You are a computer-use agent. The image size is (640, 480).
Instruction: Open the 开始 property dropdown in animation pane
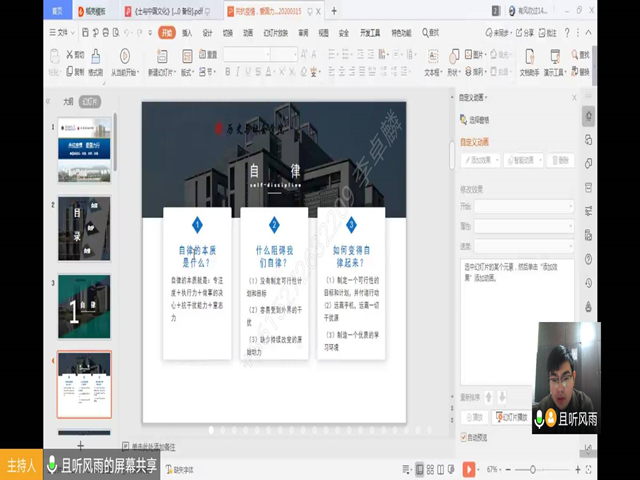click(x=523, y=207)
